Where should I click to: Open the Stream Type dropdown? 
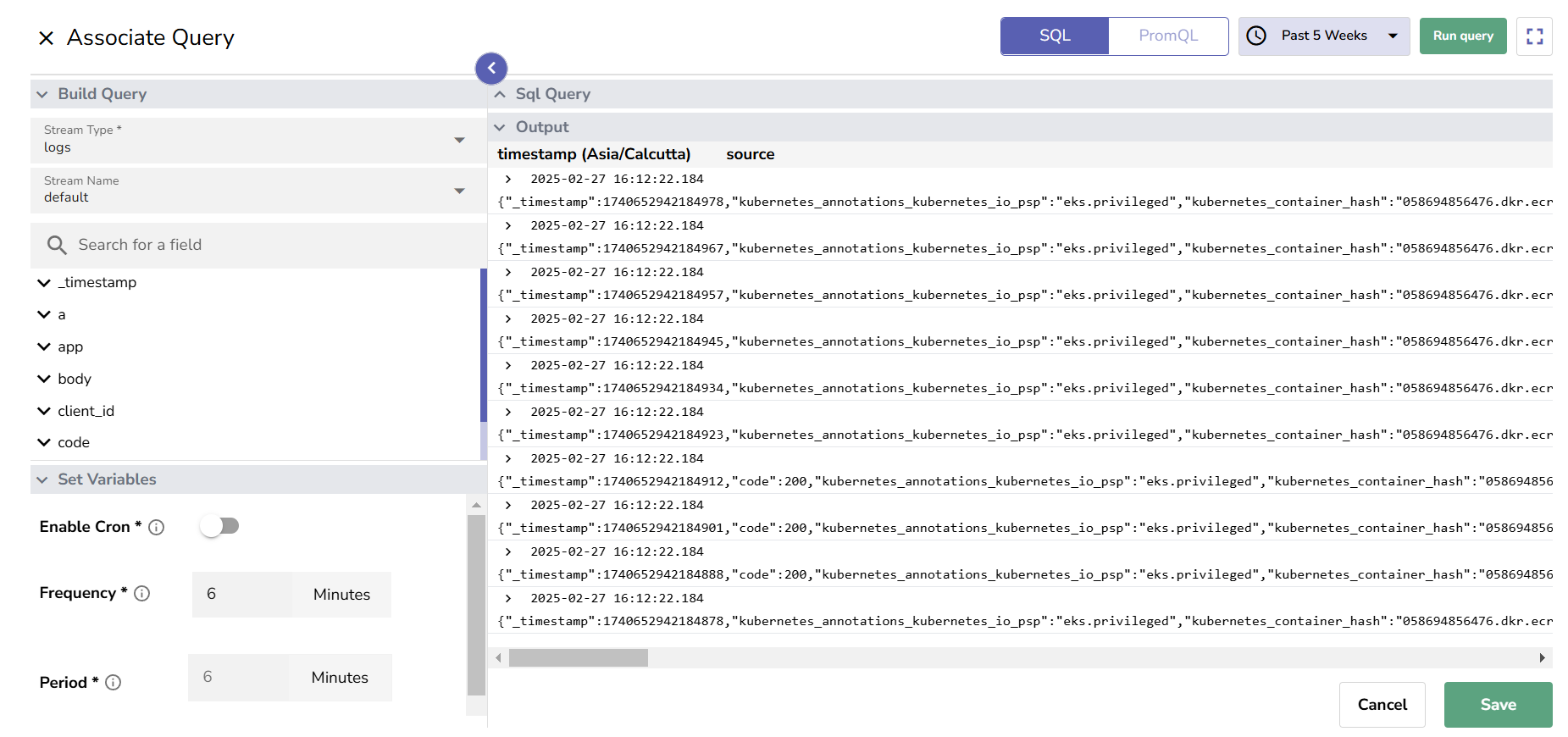click(x=459, y=140)
